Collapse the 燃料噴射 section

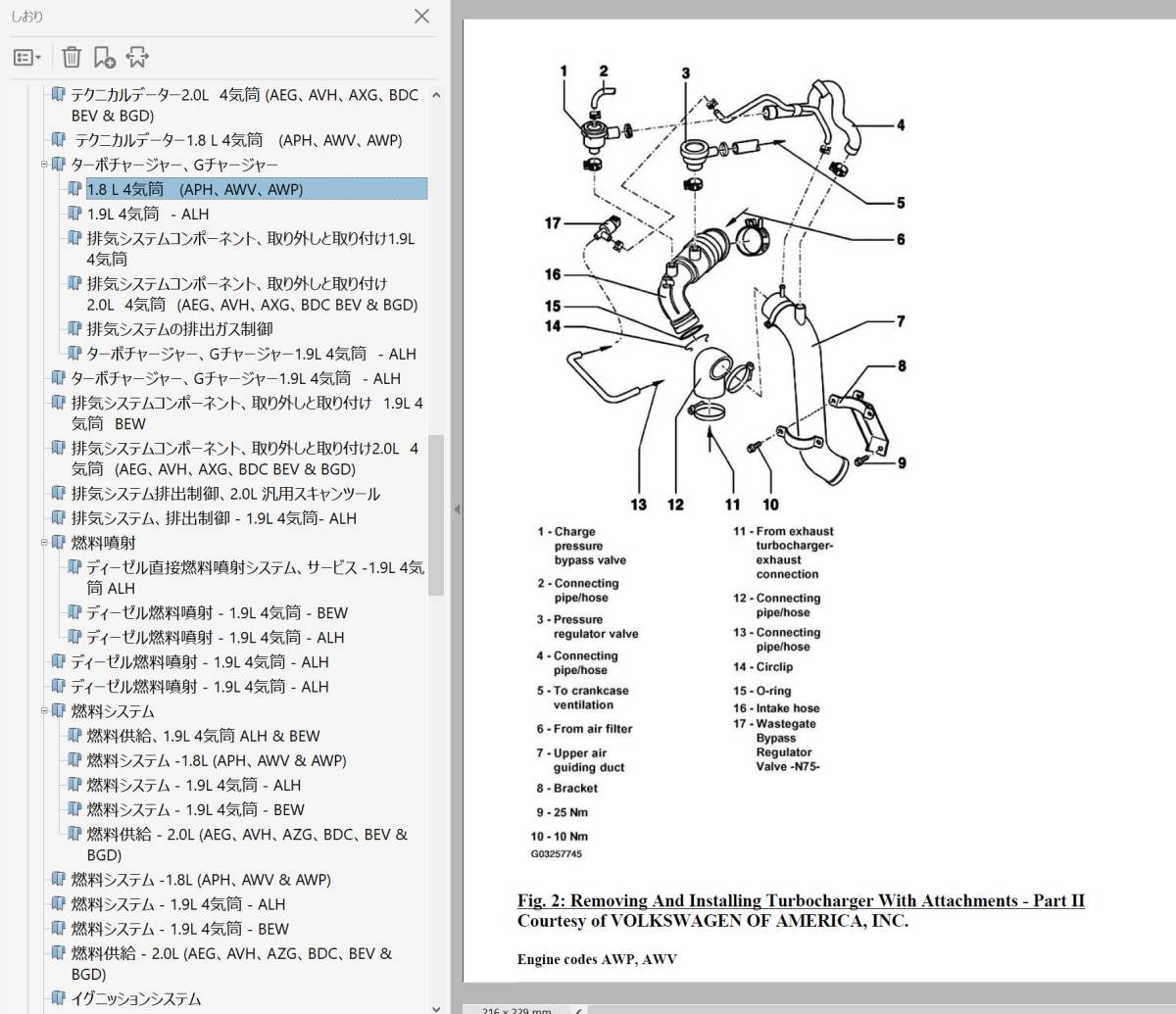click(x=44, y=543)
